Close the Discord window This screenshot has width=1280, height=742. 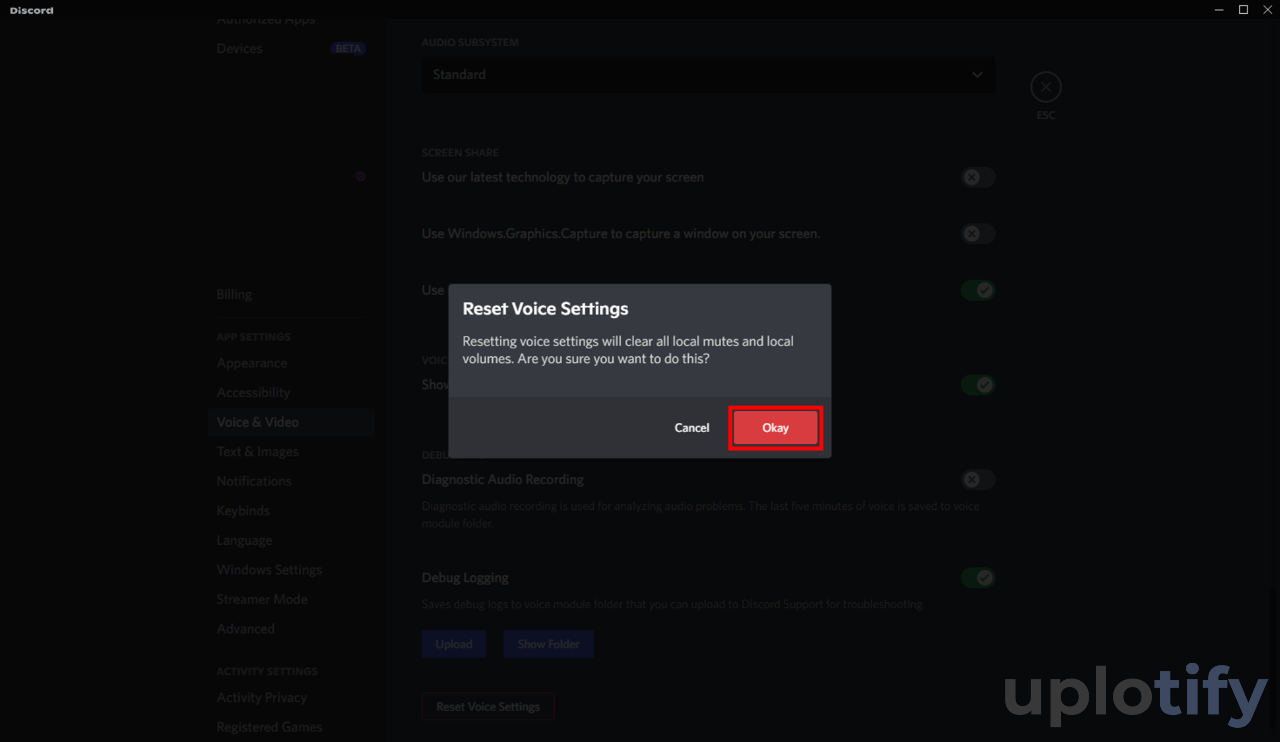point(1267,10)
